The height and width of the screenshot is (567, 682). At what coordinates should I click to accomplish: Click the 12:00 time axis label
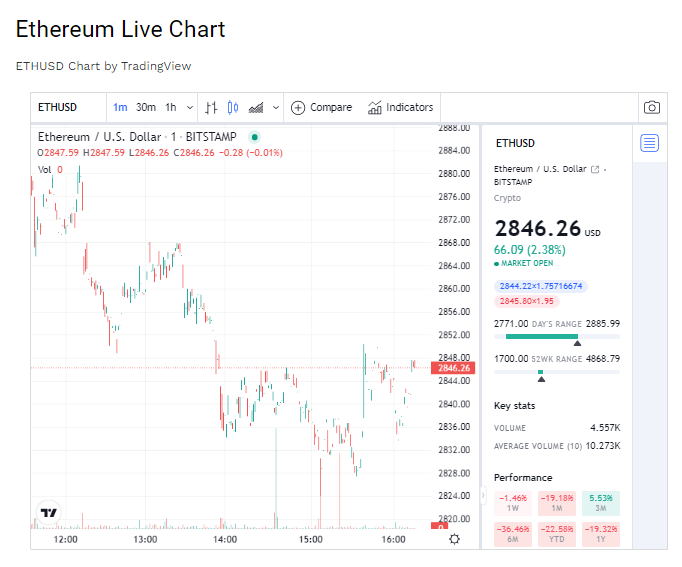[x=65, y=540]
